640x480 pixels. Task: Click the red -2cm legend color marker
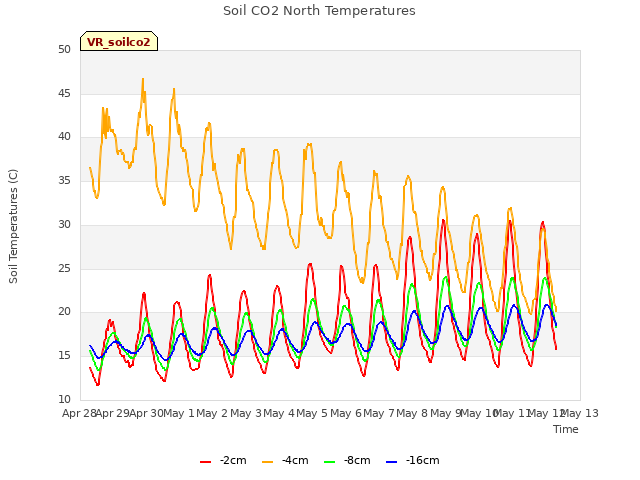(205, 462)
